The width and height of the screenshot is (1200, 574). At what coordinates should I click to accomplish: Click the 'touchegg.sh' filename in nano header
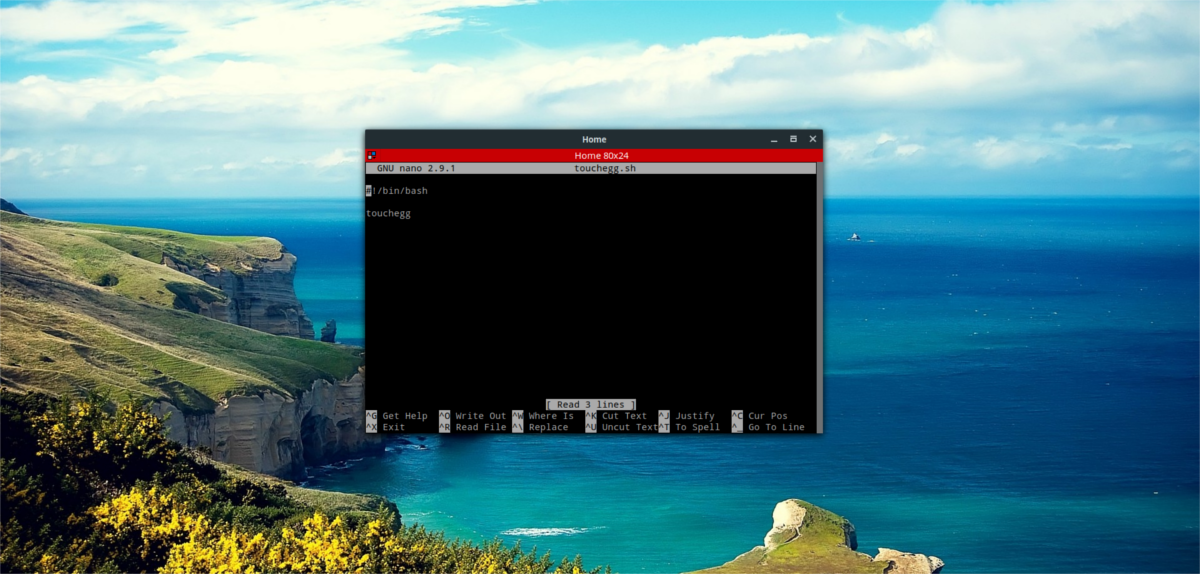coord(605,168)
